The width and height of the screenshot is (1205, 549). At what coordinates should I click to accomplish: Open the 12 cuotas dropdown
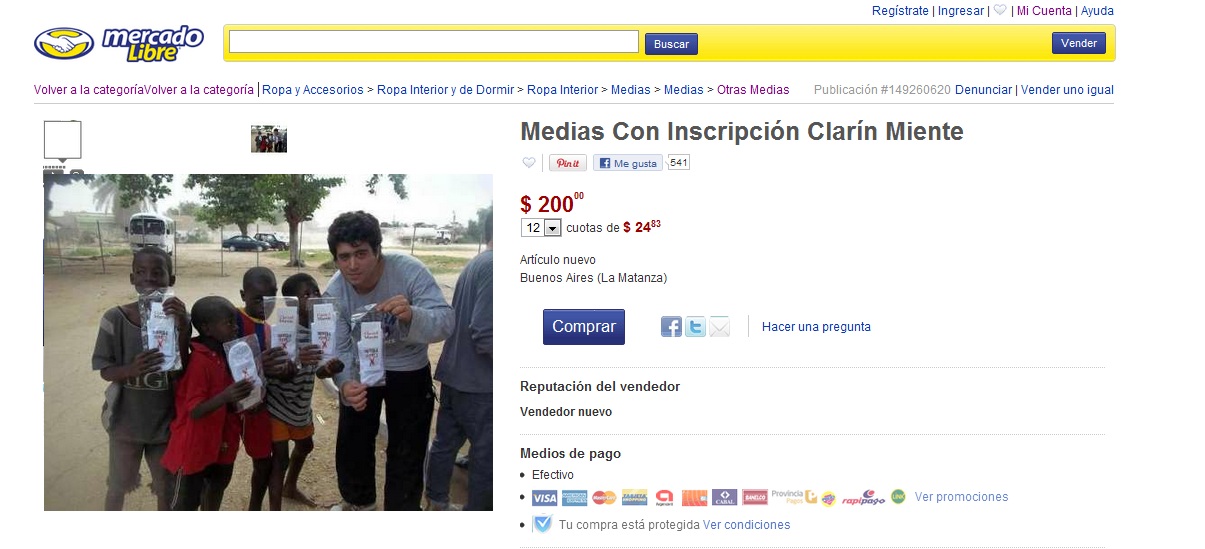[x=541, y=228]
